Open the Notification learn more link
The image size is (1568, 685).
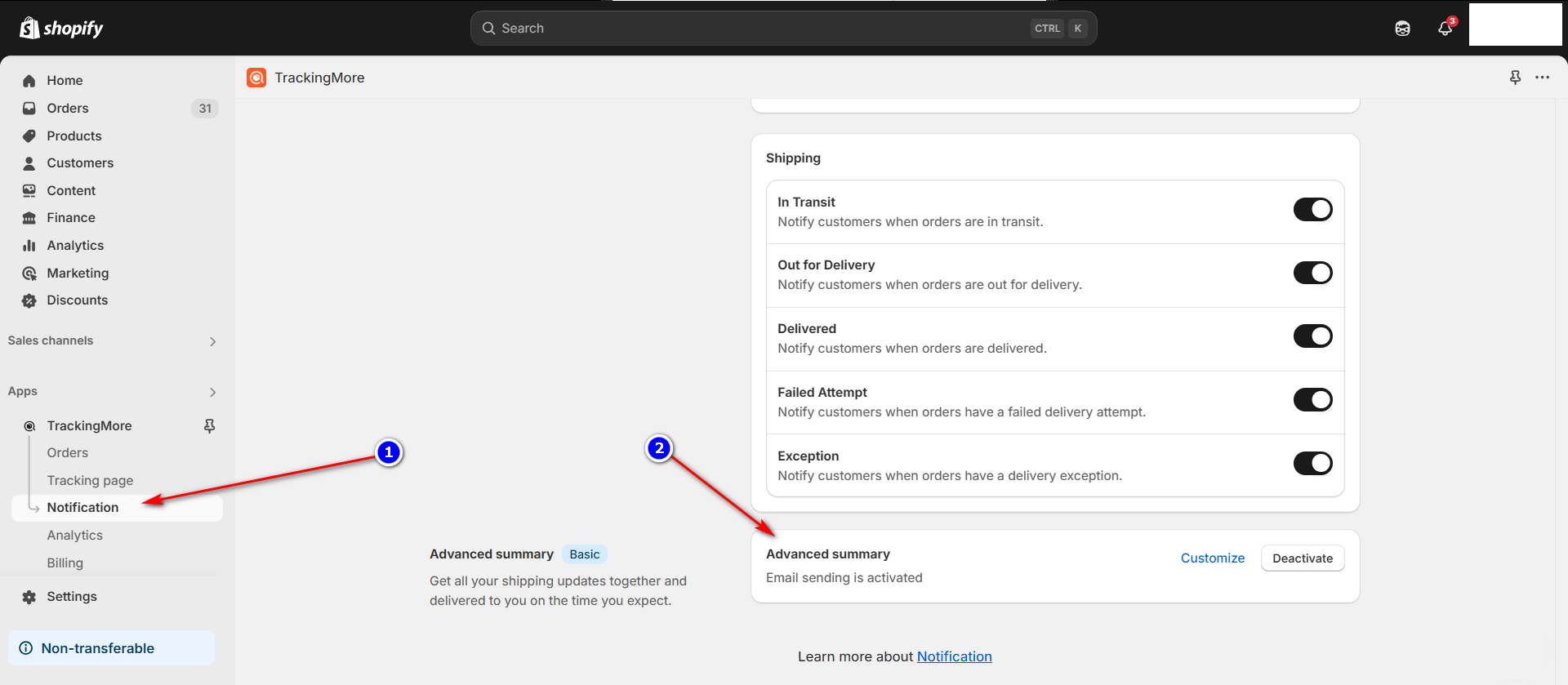pyautogui.click(x=954, y=656)
